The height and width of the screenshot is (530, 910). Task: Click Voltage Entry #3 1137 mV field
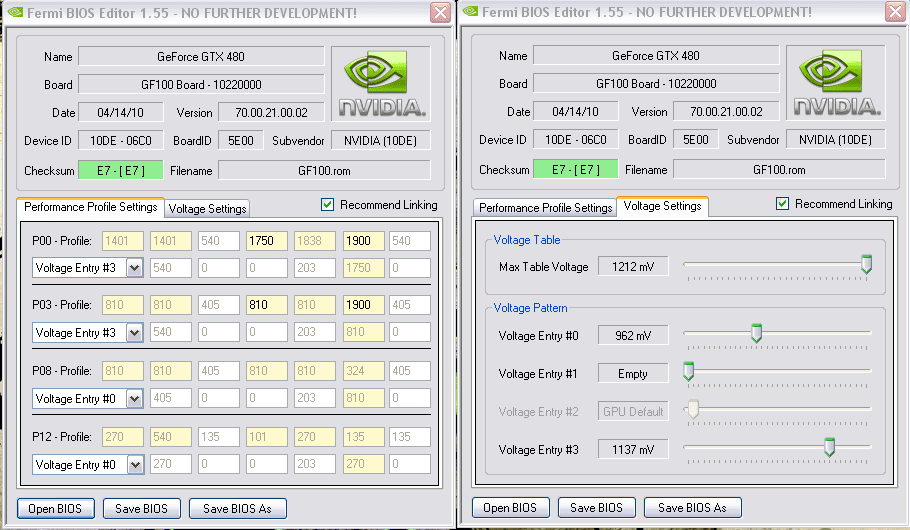point(633,449)
